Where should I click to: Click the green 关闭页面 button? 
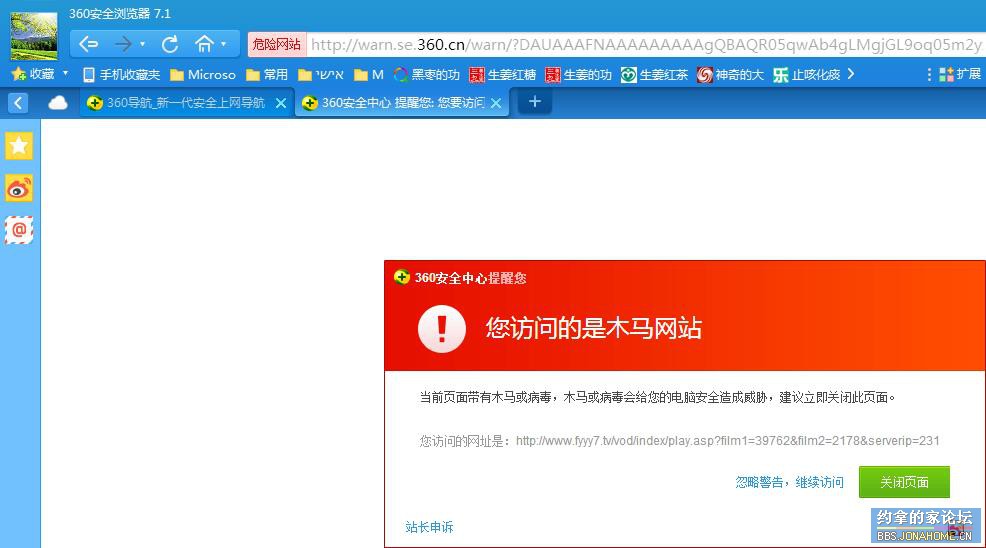click(904, 483)
